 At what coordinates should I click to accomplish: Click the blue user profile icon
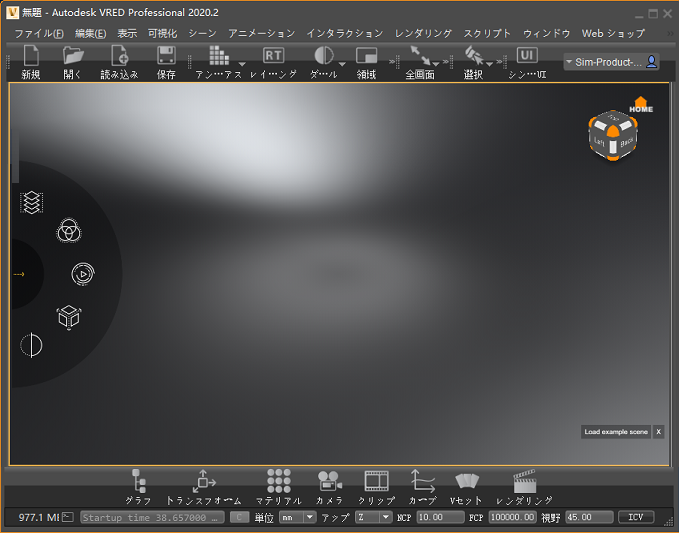(x=651, y=62)
